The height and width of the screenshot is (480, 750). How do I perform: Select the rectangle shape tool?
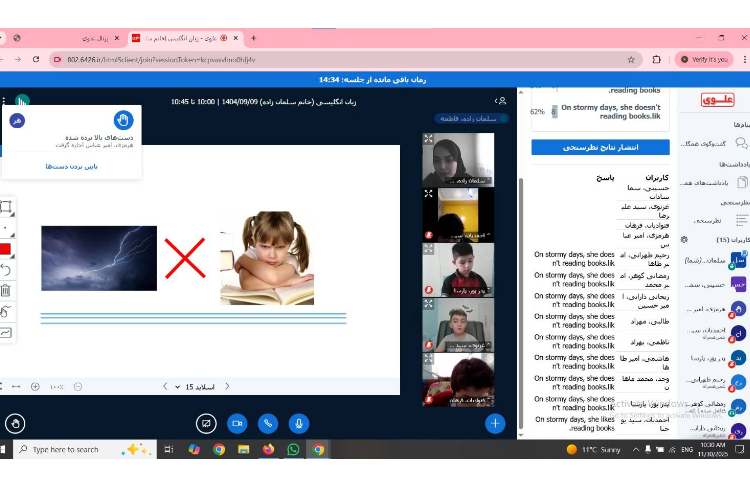click(6, 208)
